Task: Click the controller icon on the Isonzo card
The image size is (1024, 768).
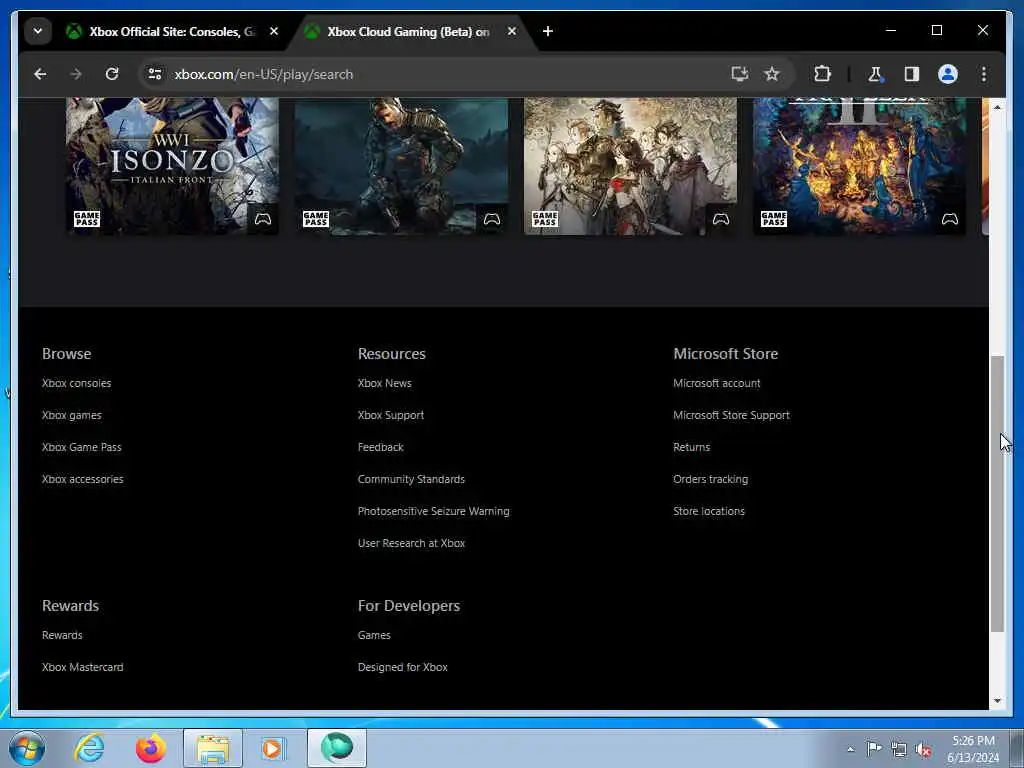Action: 263,219
